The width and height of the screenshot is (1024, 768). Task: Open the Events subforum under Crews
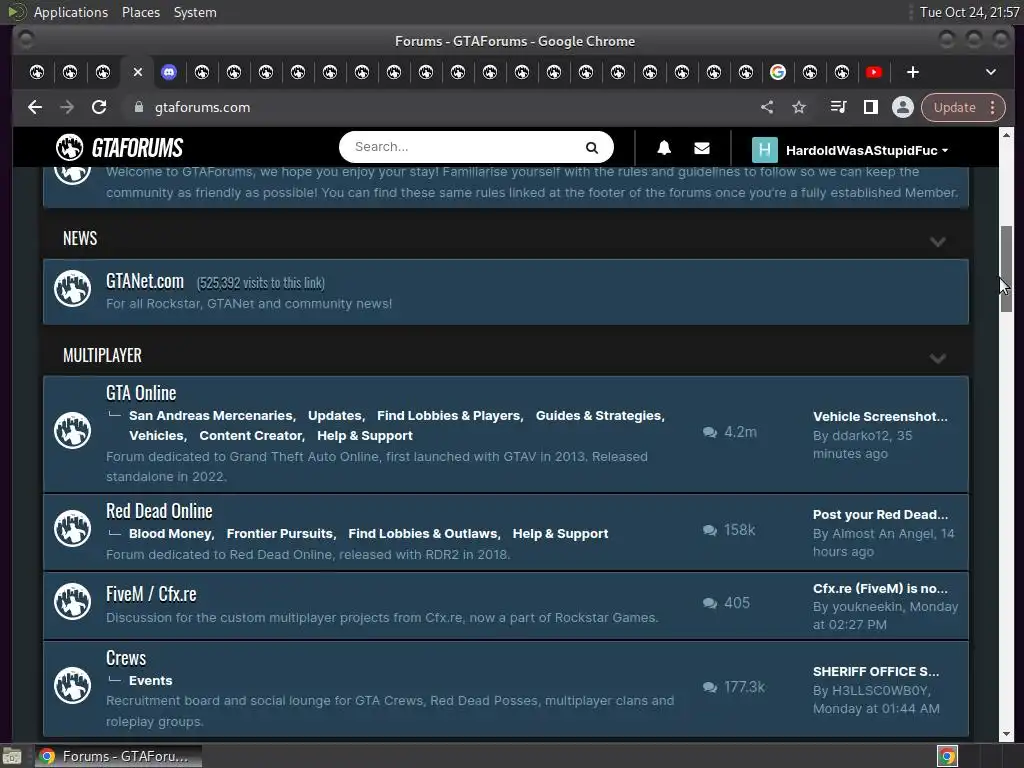151,680
